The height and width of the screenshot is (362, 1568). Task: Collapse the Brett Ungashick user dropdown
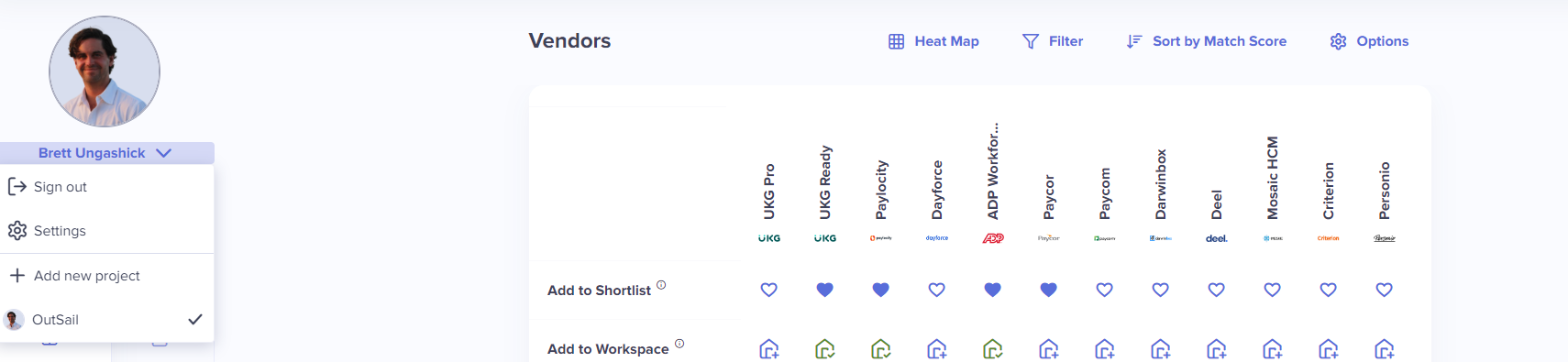coord(107,153)
